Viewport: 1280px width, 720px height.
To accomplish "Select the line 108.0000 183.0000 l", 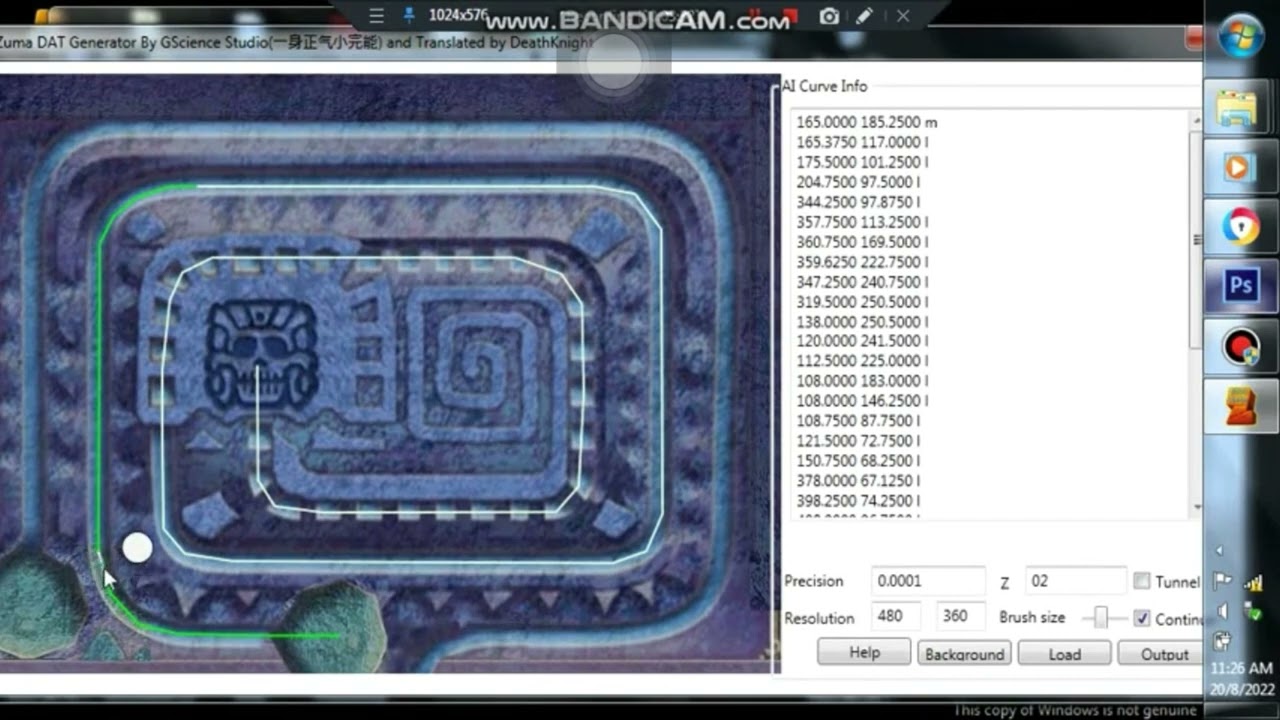I will tap(862, 381).
